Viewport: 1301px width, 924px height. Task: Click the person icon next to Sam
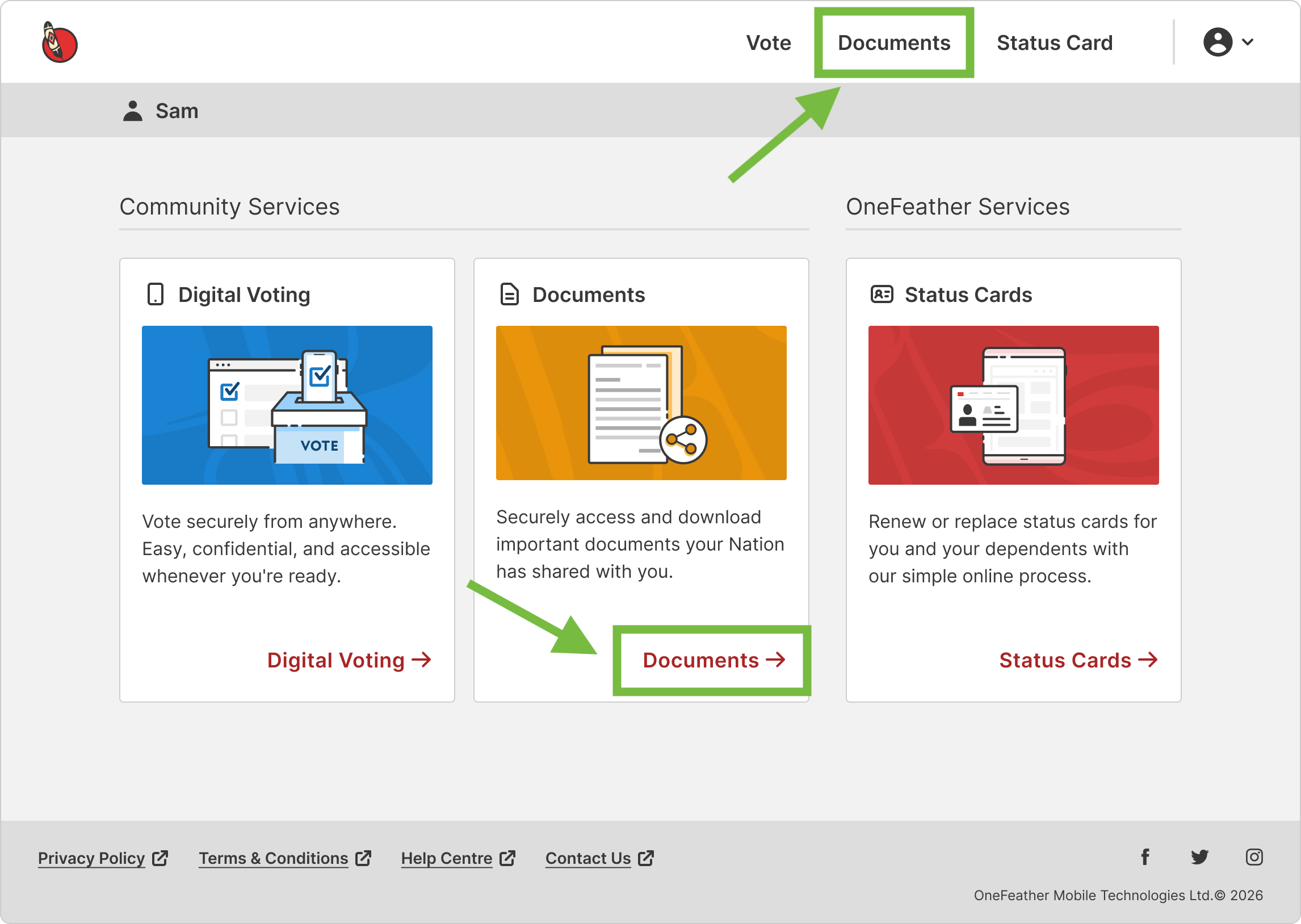click(x=133, y=111)
